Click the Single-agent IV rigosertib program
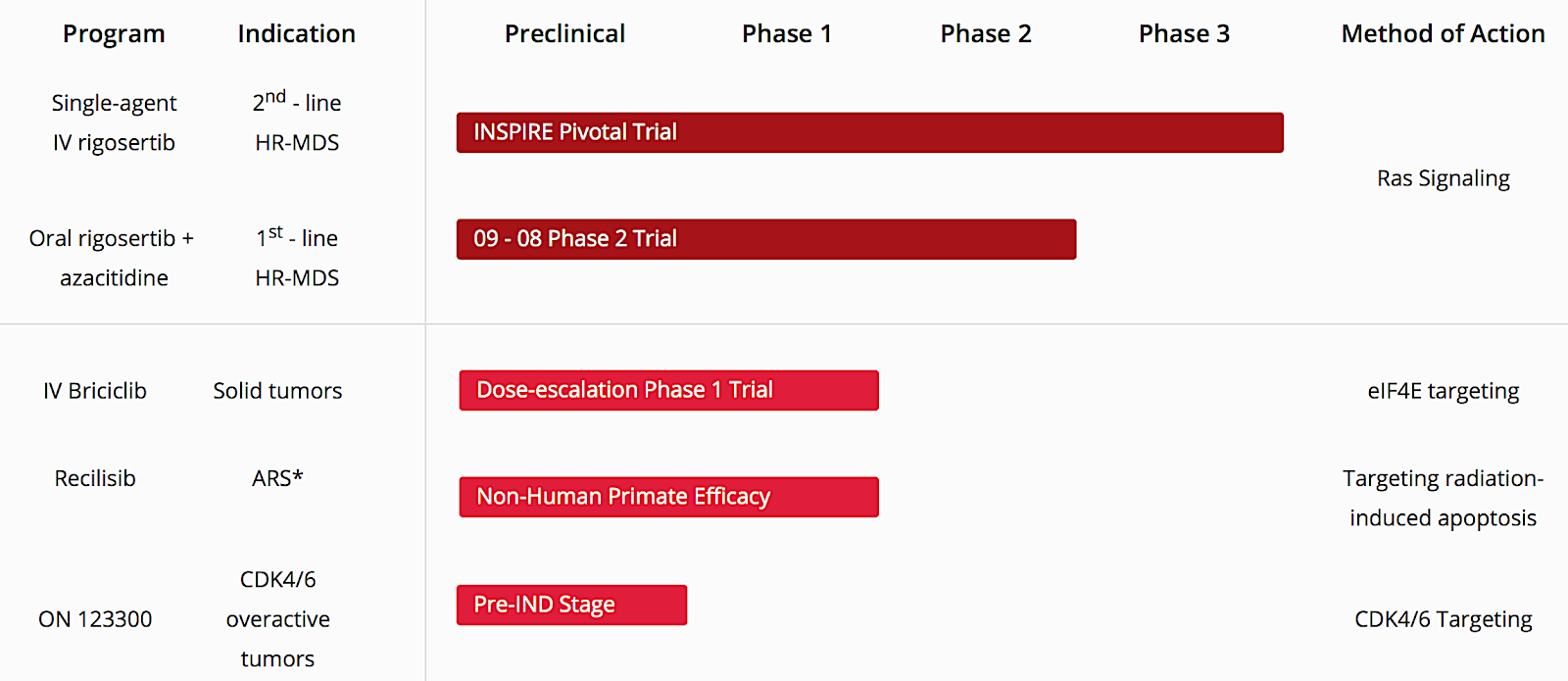 coord(115,123)
